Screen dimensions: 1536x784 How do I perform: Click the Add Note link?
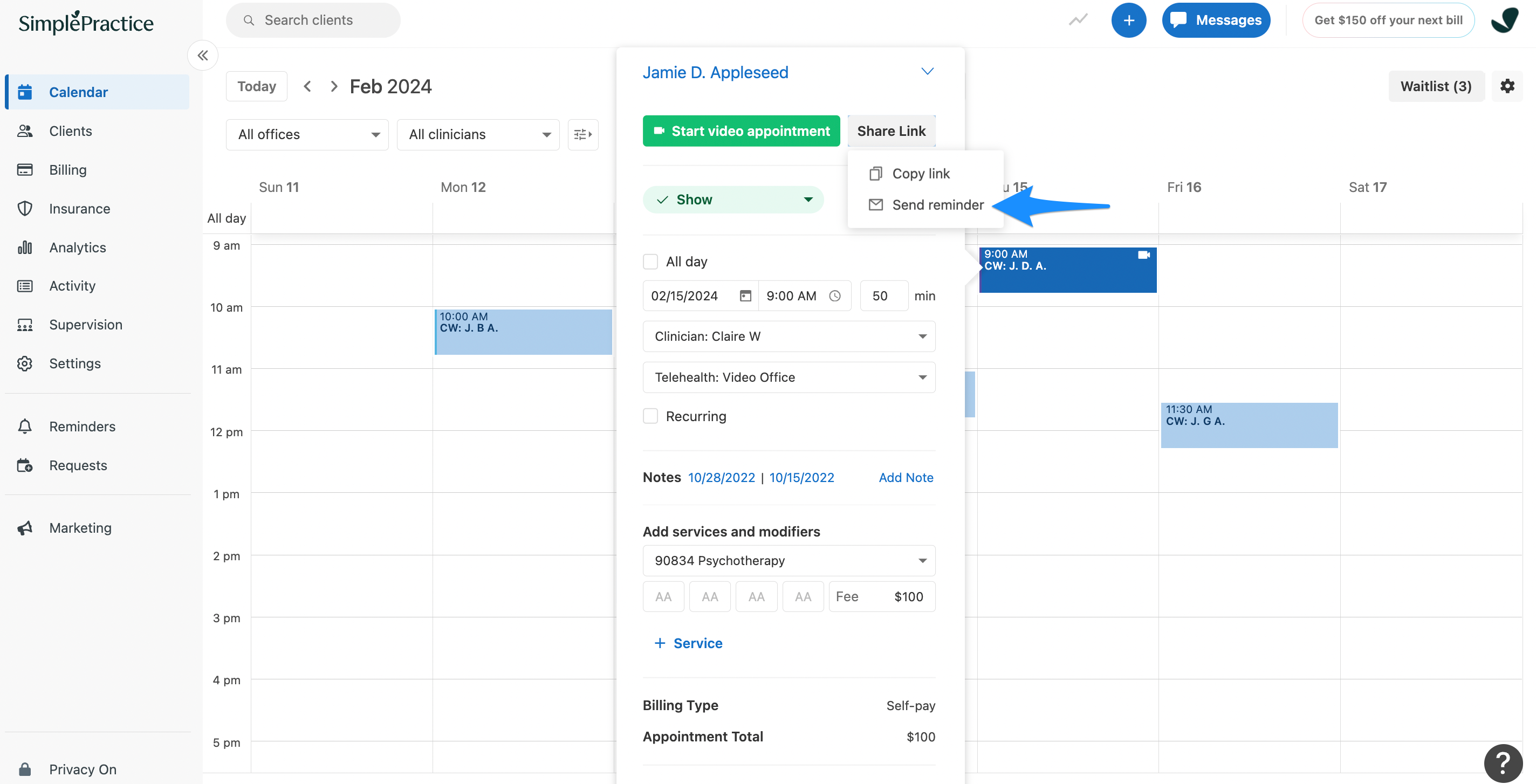(x=905, y=478)
